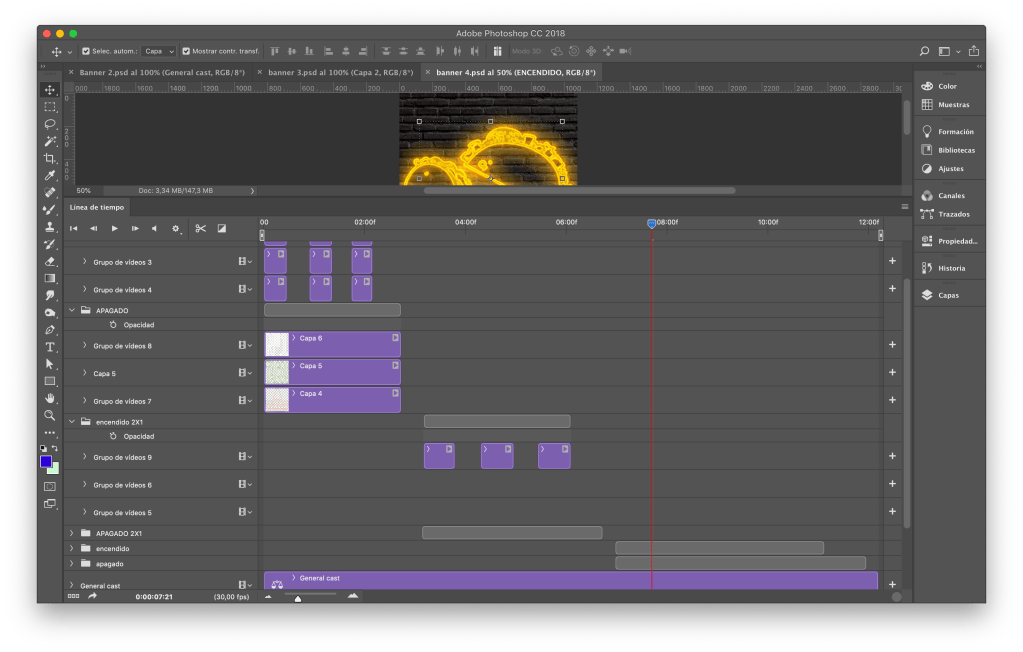
Task: Toggle Opacidad stopwatch under encendido 2X1
Action: click(x=113, y=436)
